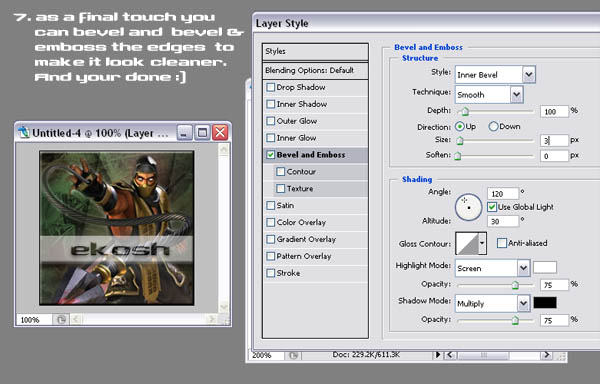Viewport: 600px width, 384px height.
Task: Click the Shadow Opacity slider handle
Action: (515, 320)
